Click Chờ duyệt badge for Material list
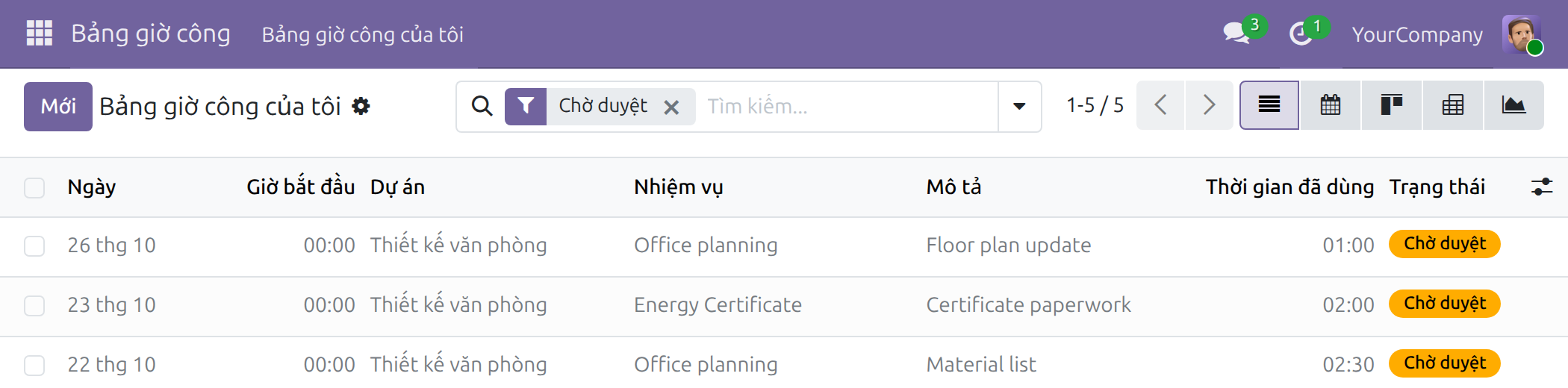This screenshot has width=1568, height=388. (1445, 363)
